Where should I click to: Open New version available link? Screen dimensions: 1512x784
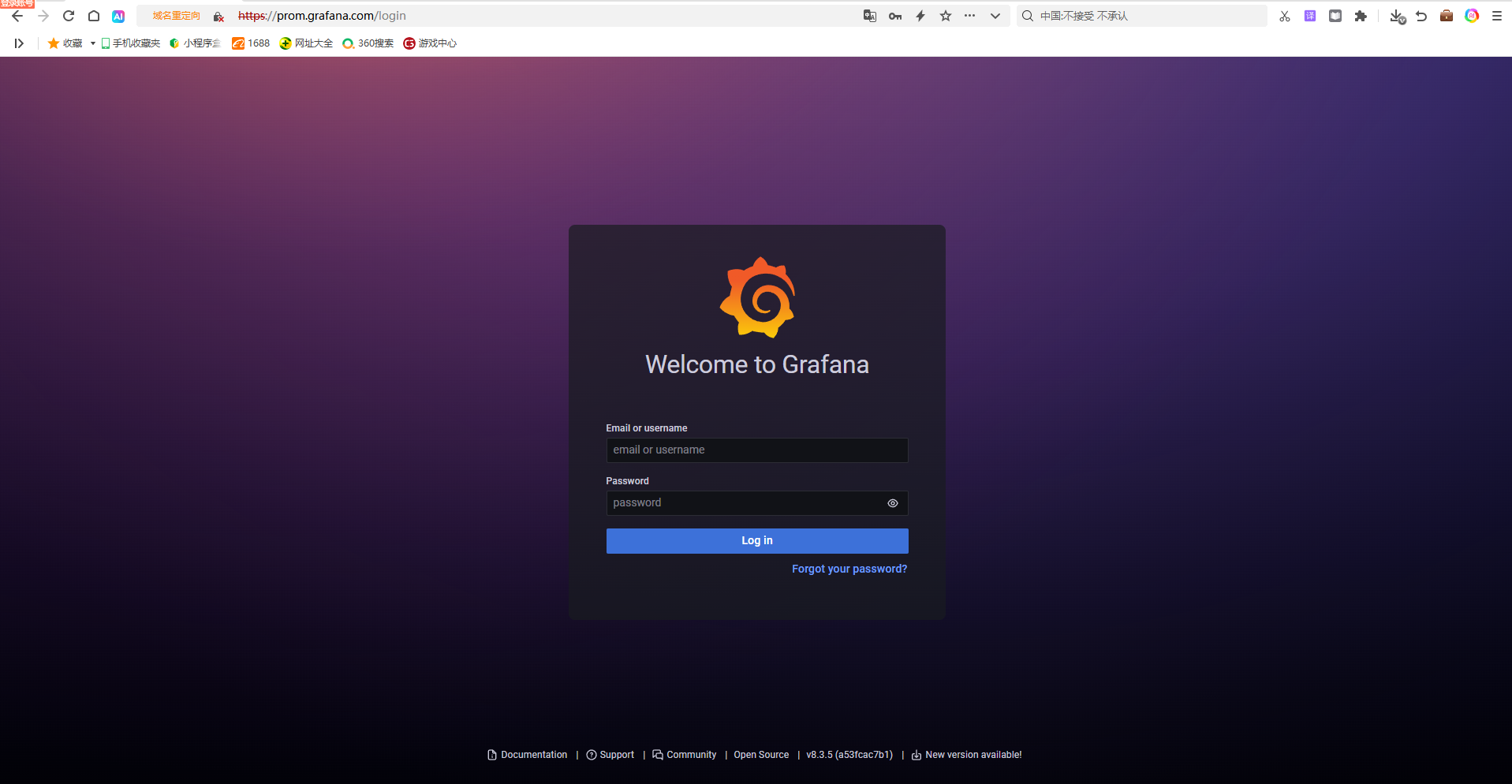(x=966, y=755)
